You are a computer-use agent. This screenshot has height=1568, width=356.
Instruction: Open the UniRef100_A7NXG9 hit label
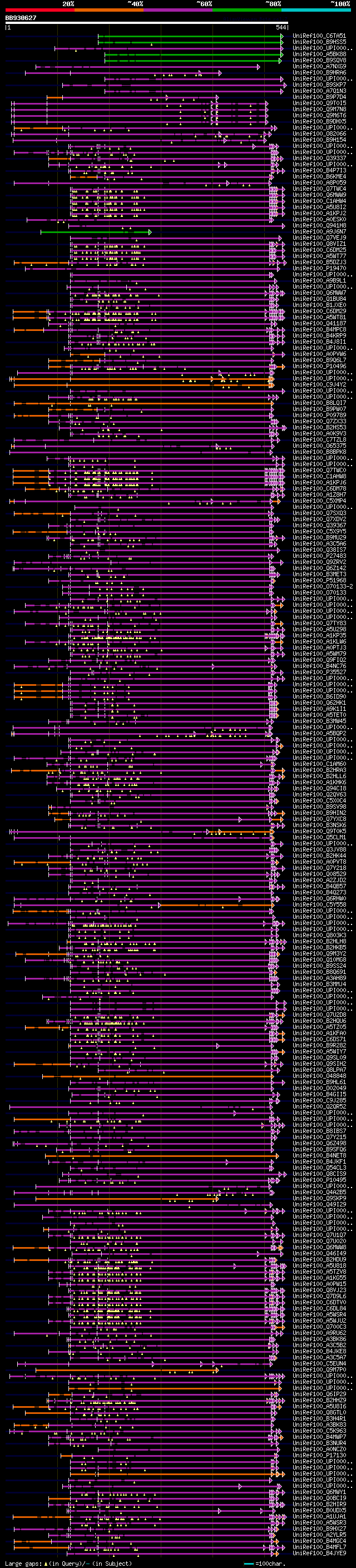[319, 67]
